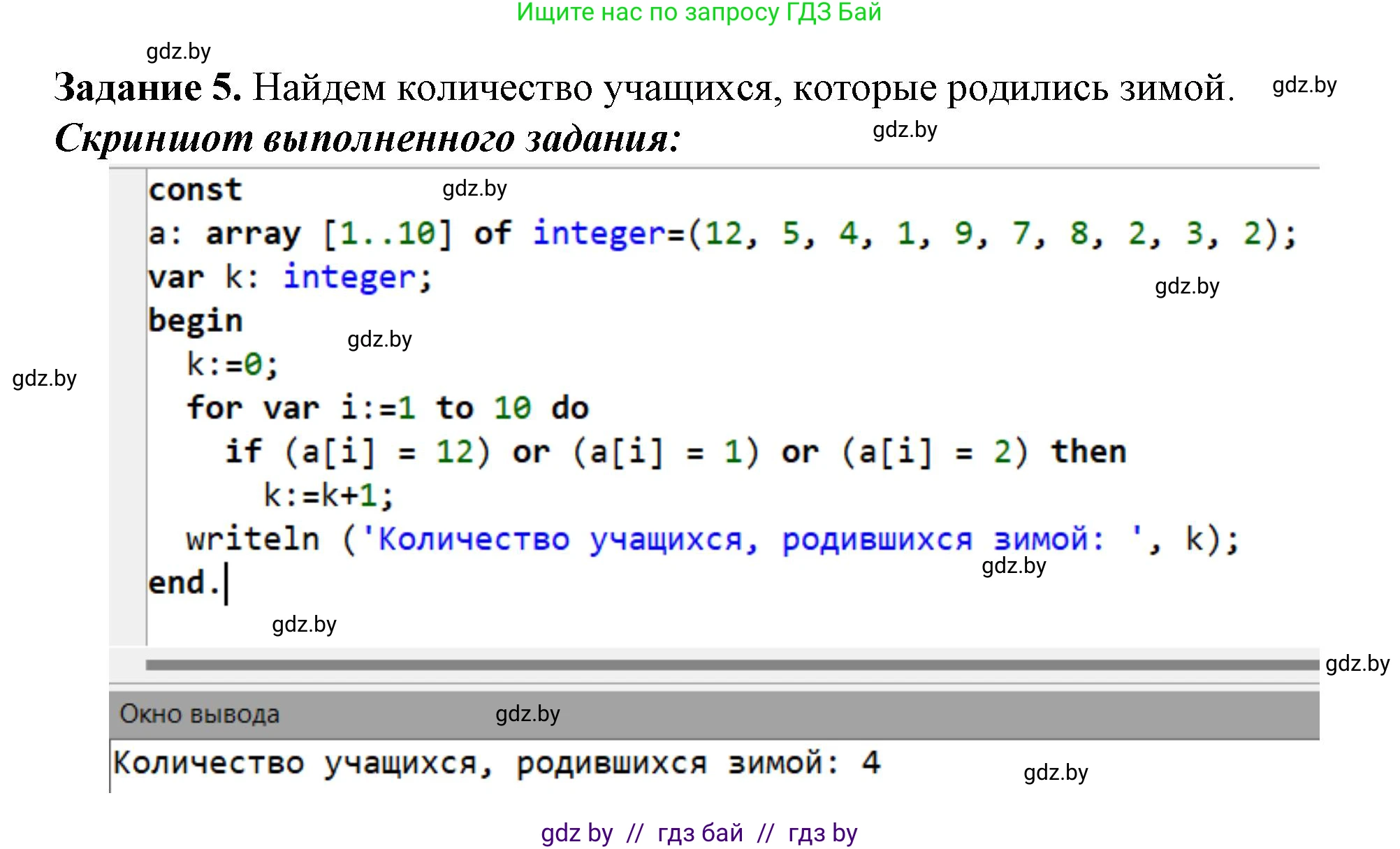Click the 'writeln' statement in the code

(x=253, y=539)
